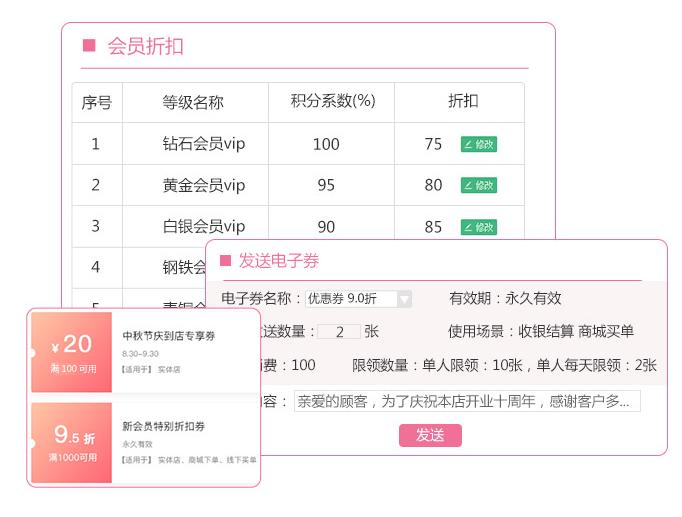Click the pink square icon beside 会员折扣
This screenshot has height=517, width=682.
pos(88,46)
